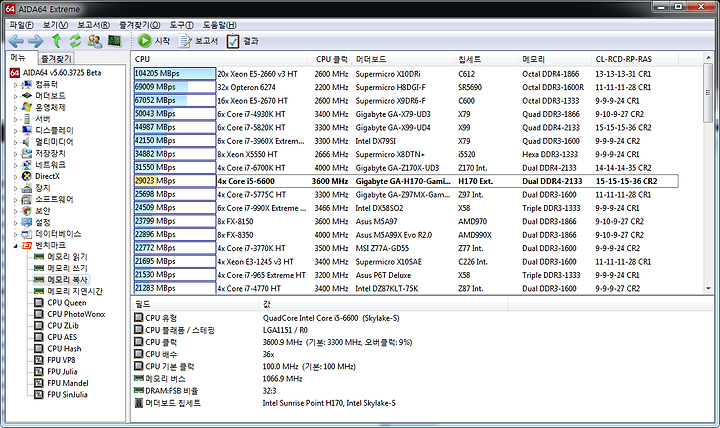Select the 메모리 지연시간 benchmark icon
Image resolution: width=720 pixels, height=428 pixels.
39,291
